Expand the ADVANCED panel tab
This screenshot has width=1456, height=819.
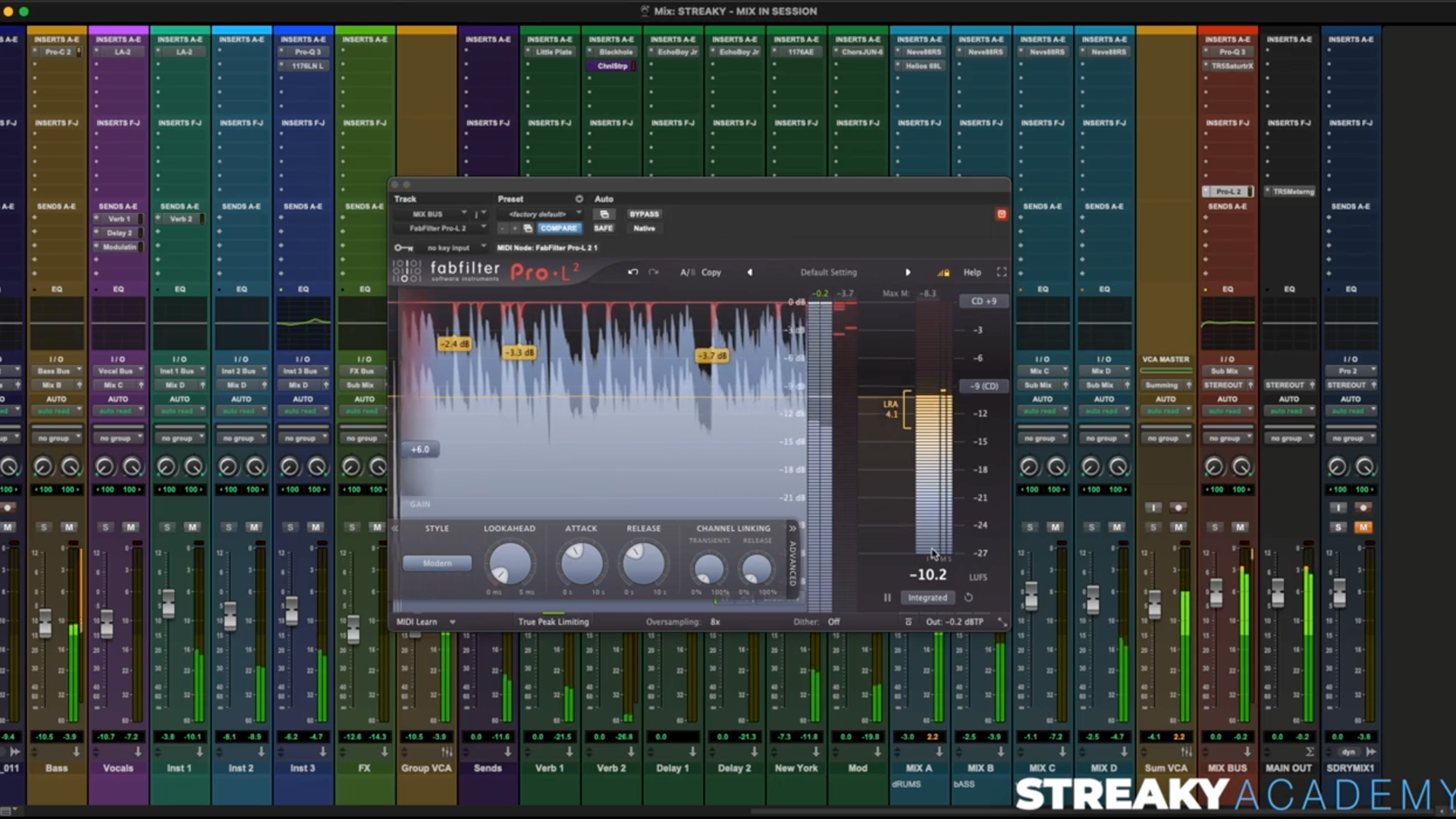792,563
